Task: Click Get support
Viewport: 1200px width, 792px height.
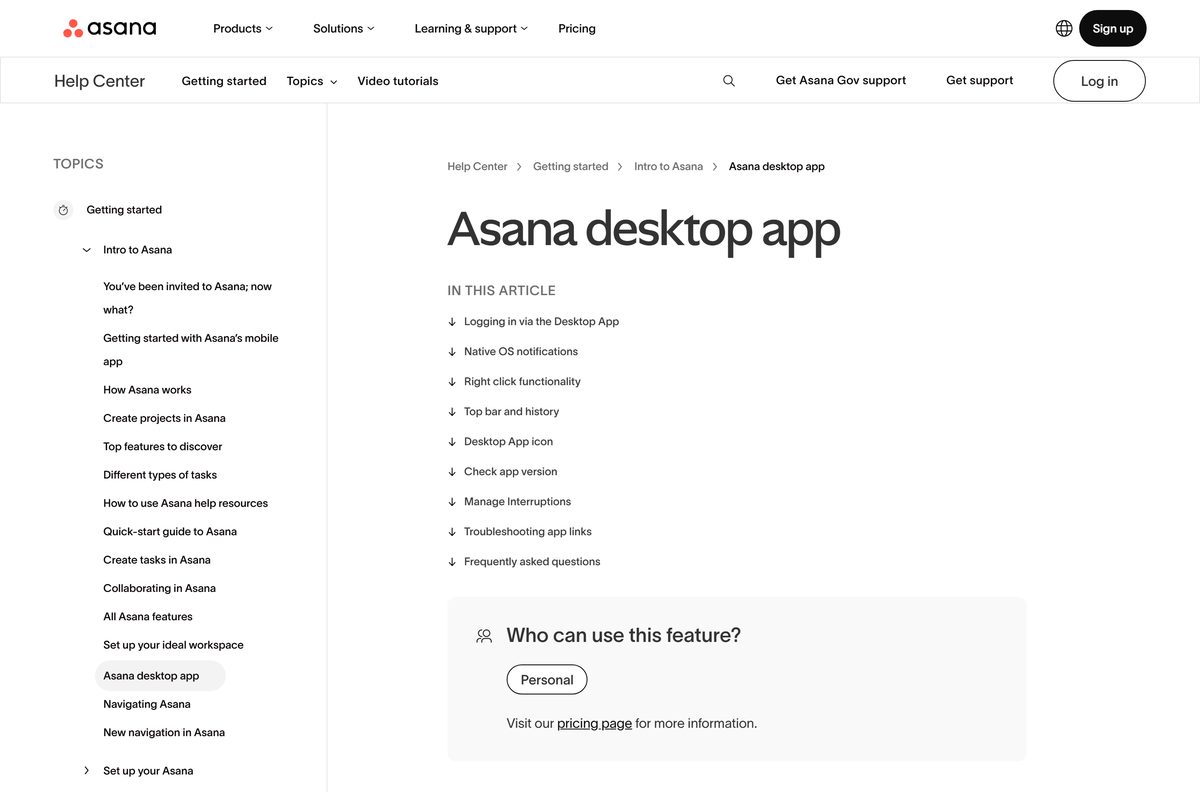Action: (980, 80)
